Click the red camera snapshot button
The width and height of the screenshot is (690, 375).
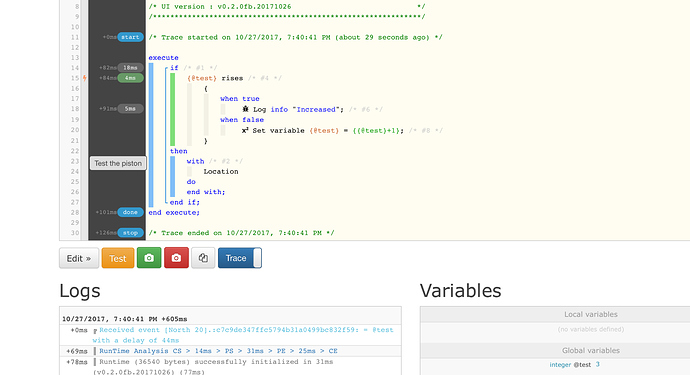[176, 258]
